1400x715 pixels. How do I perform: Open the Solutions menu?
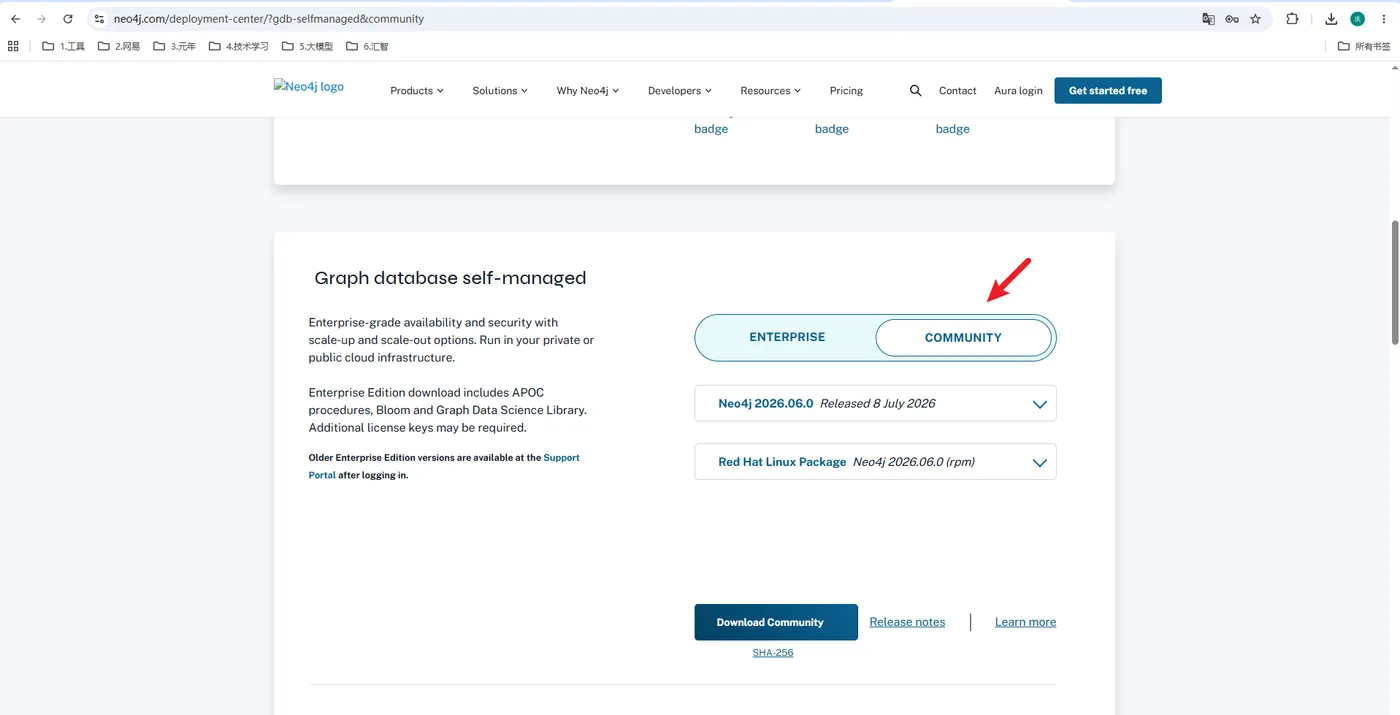(x=500, y=90)
